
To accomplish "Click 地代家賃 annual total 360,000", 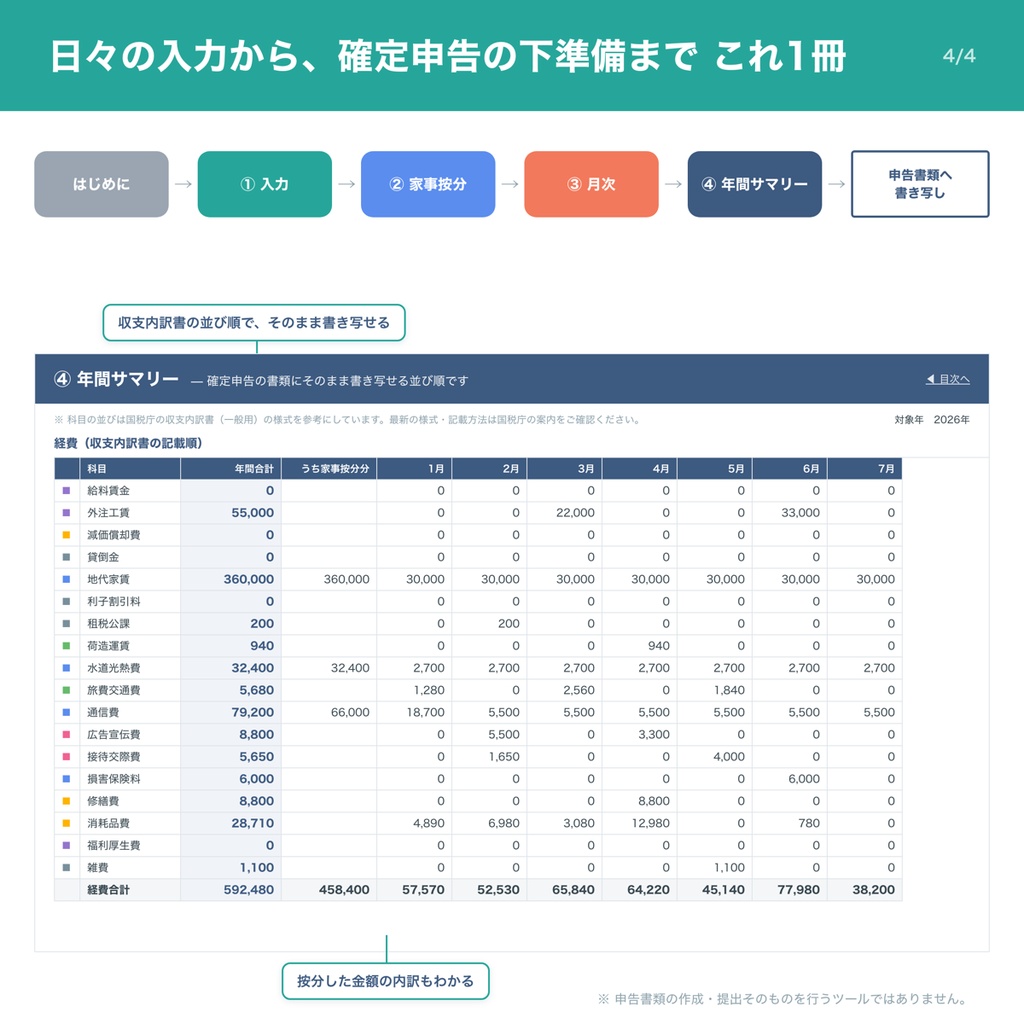I will pos(249,579).
